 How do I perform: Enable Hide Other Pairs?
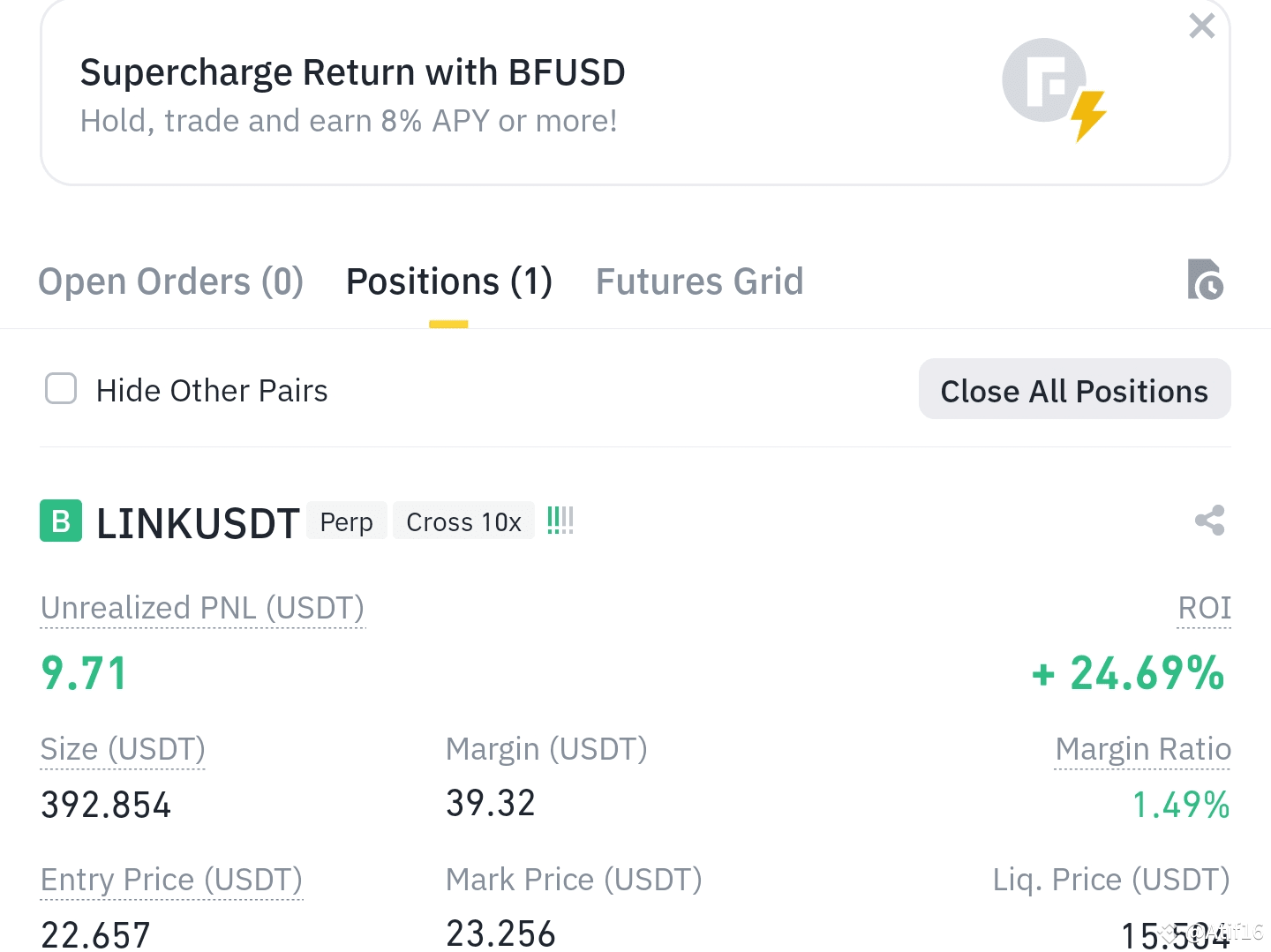pyautogui.click(x=60, y=388)
